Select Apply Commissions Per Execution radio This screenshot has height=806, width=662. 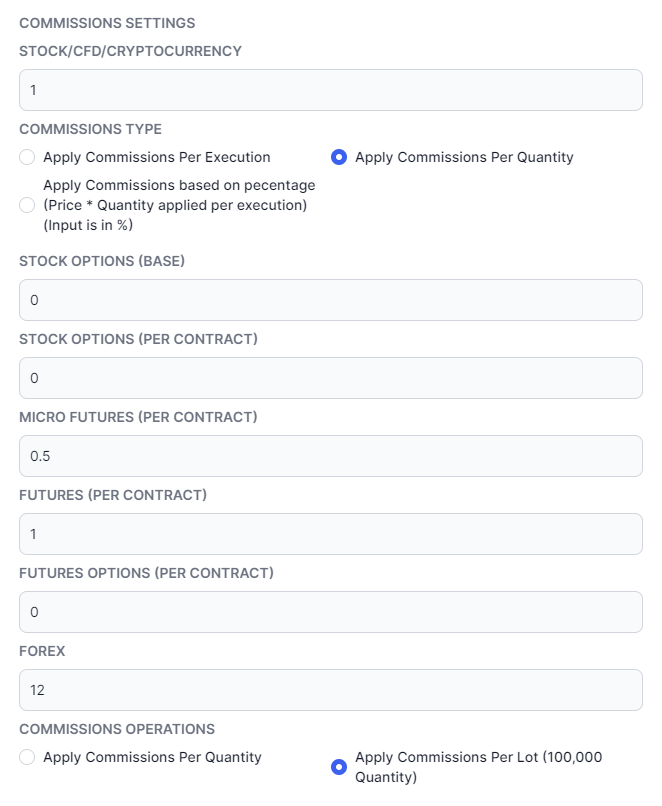coord(27,157)
